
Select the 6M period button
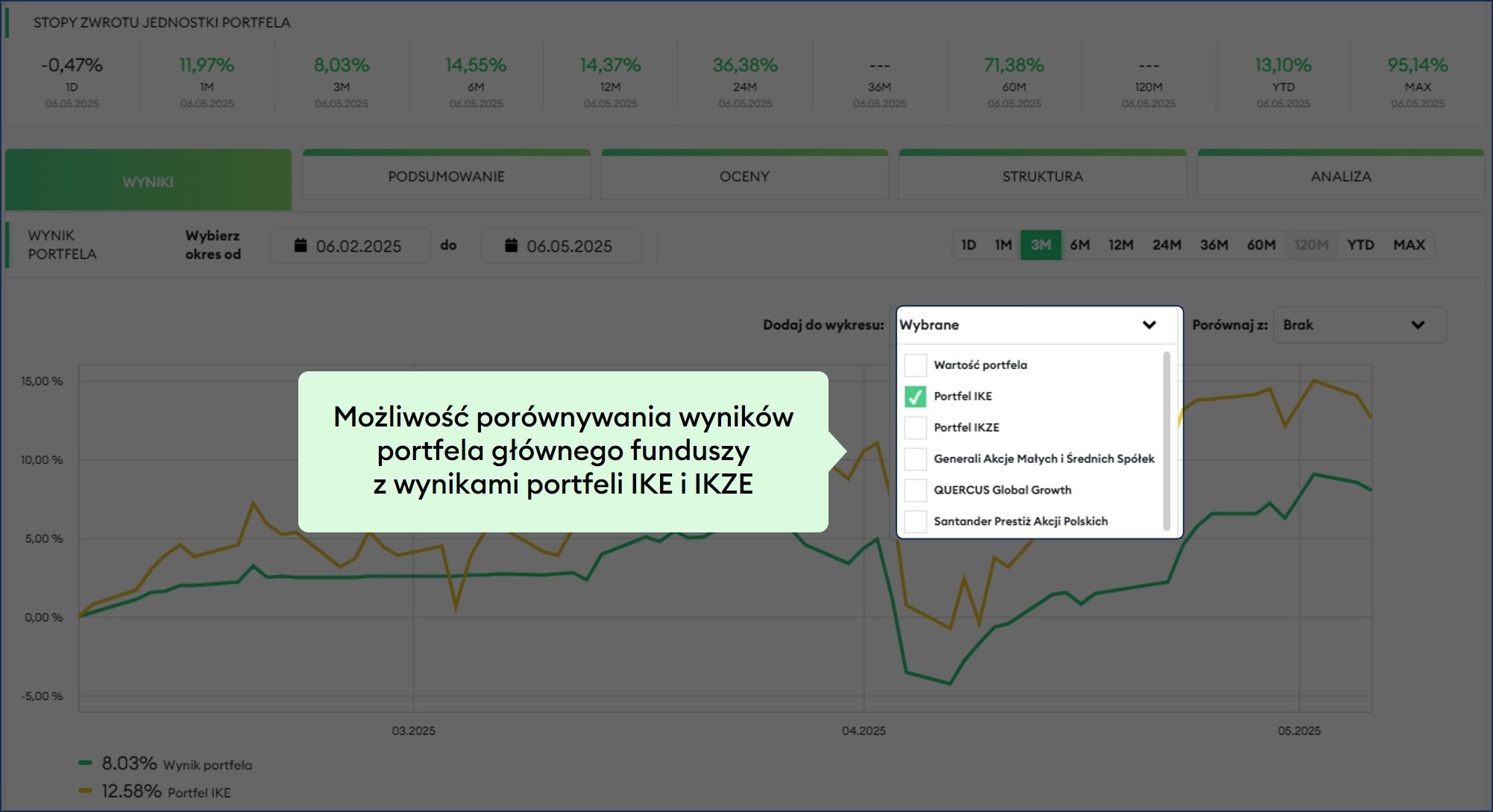(x=1079, y=245)
